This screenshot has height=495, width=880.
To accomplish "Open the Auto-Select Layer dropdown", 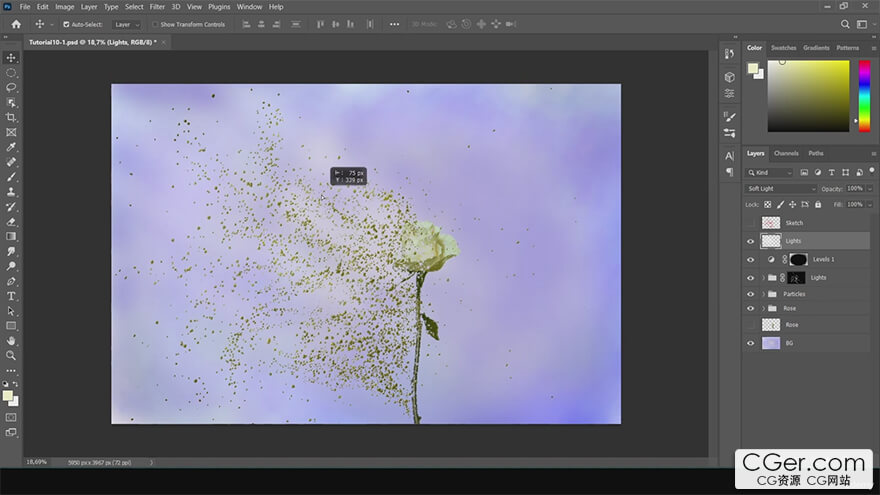I will (126, 25).
